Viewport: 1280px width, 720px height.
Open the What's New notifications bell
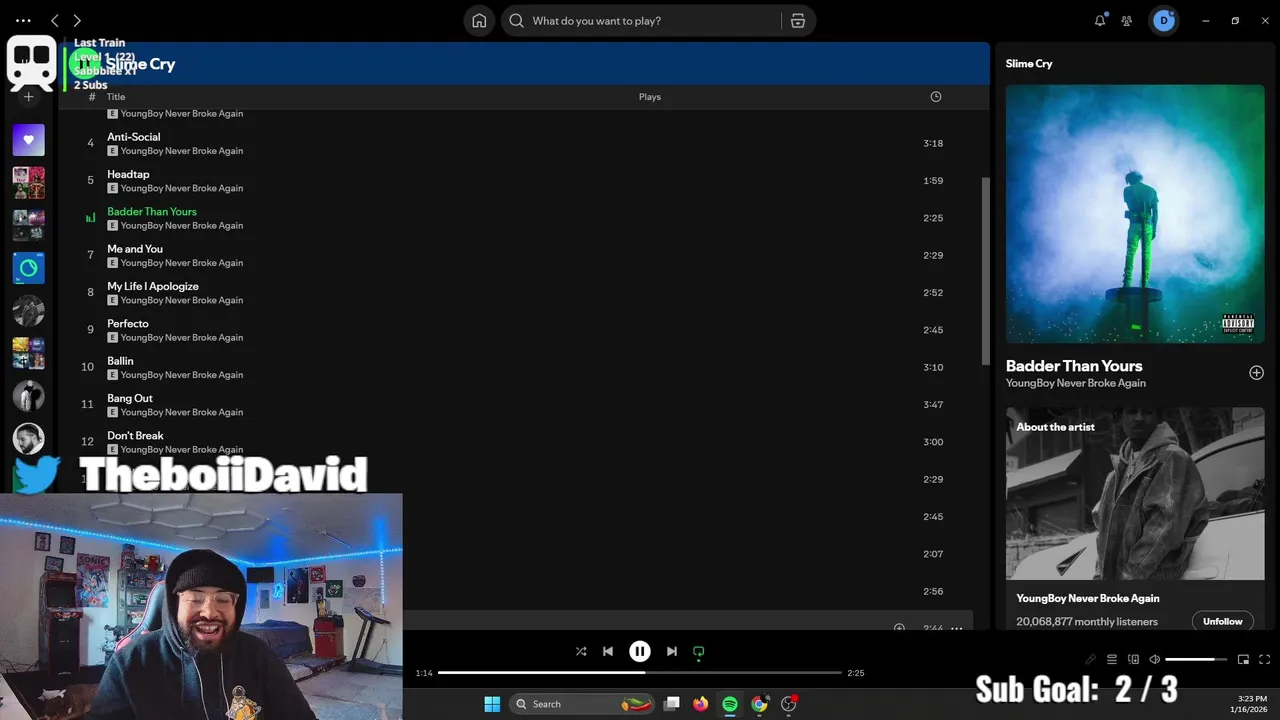pyautogui.click(x=1100, y=20)
